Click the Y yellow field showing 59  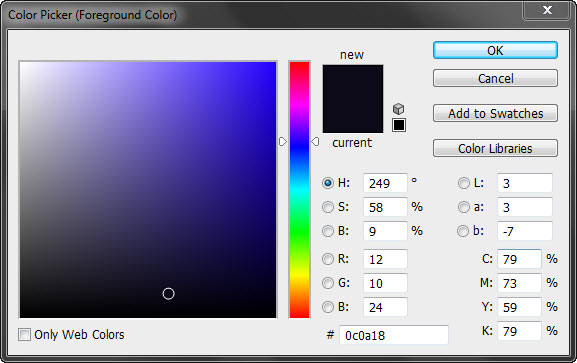pyautogui.click(x=519, y=307)
